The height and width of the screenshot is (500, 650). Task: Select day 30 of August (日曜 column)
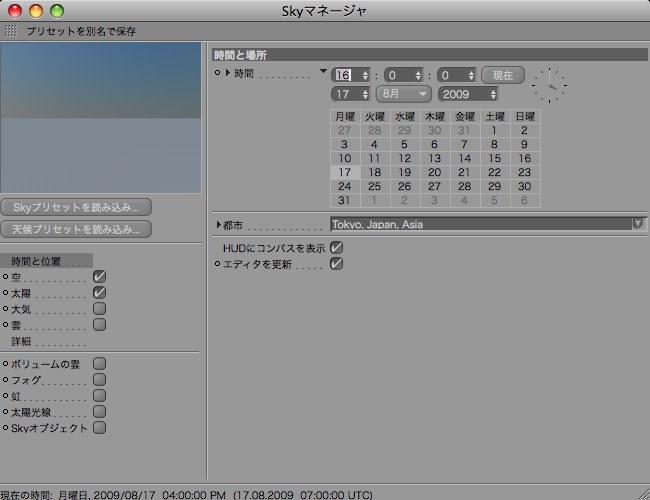click(524, 187)
